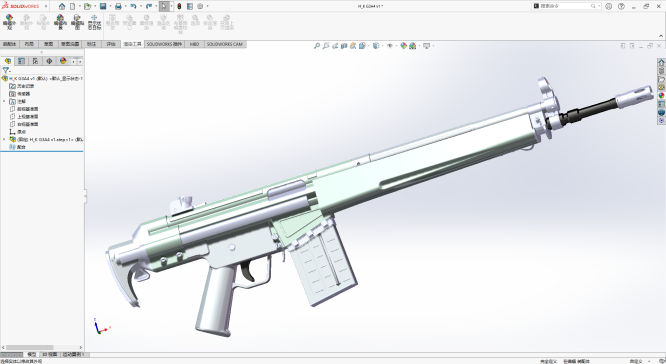666x364 pixels.
Task: Expand SolidWorks menu arrow next to logo
Action: (x=46, y=6)
